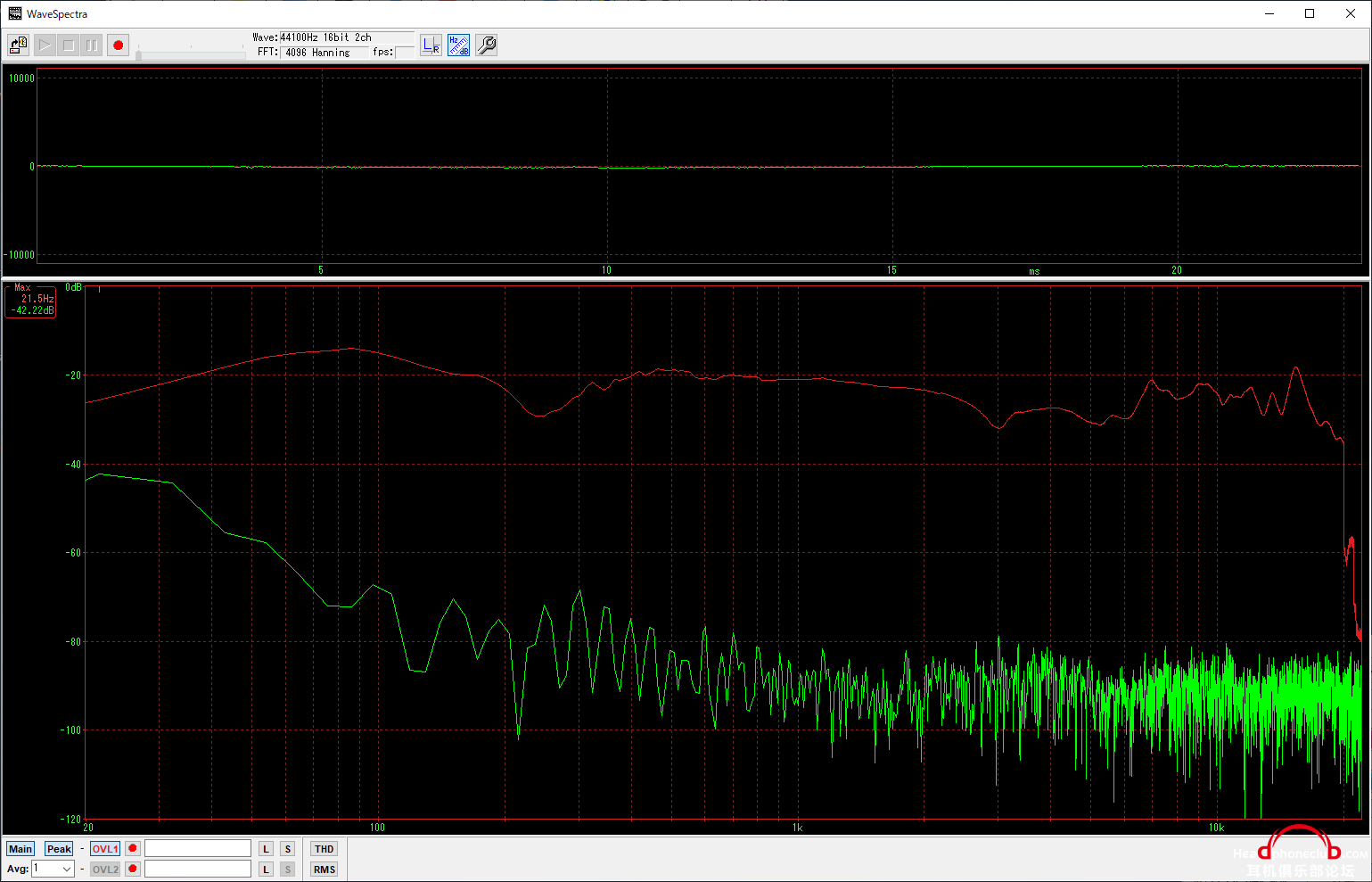The height and width of the screenshot is (882, 1372).
Task: Minimize the WaveSpectra window
Action: [x=1269, y=13]
